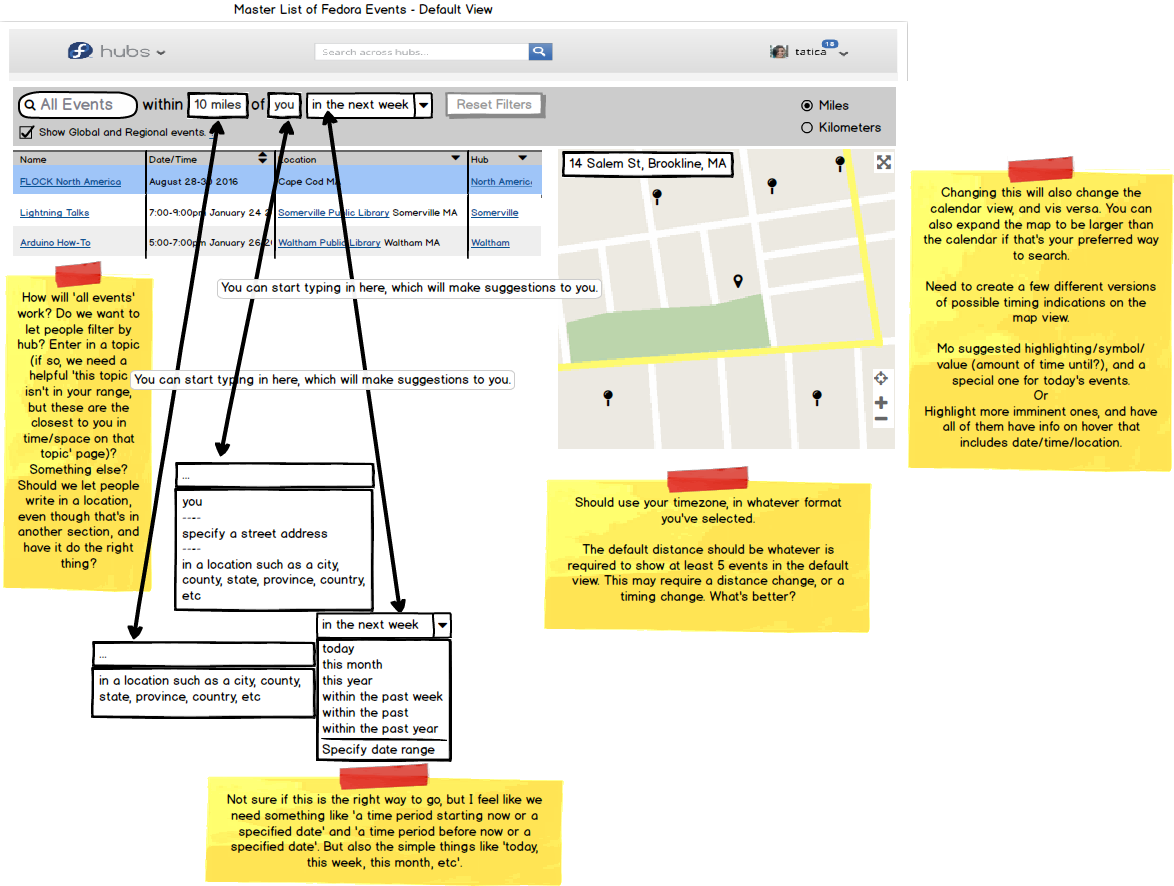1174x886 pixels.
Task: Click the top-right map pin near fullscreen
Action: tap(840, 163)
